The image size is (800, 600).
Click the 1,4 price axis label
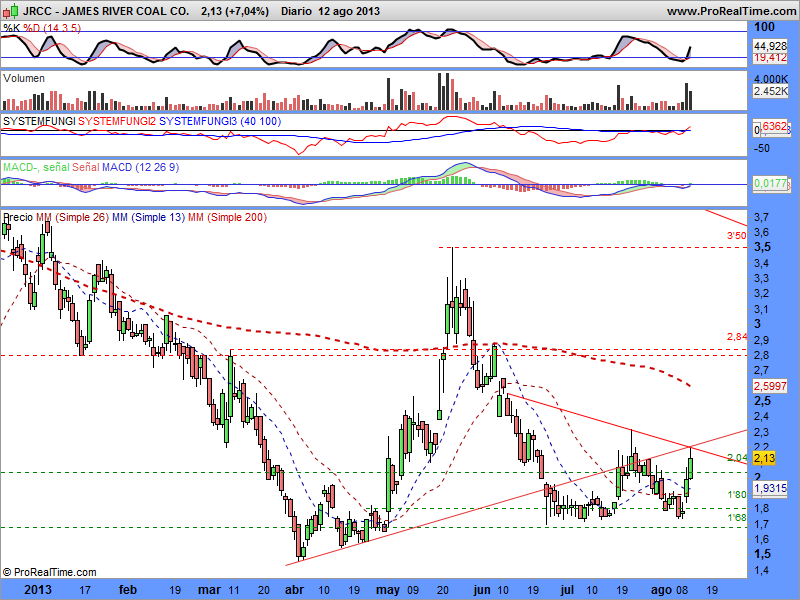761,570
